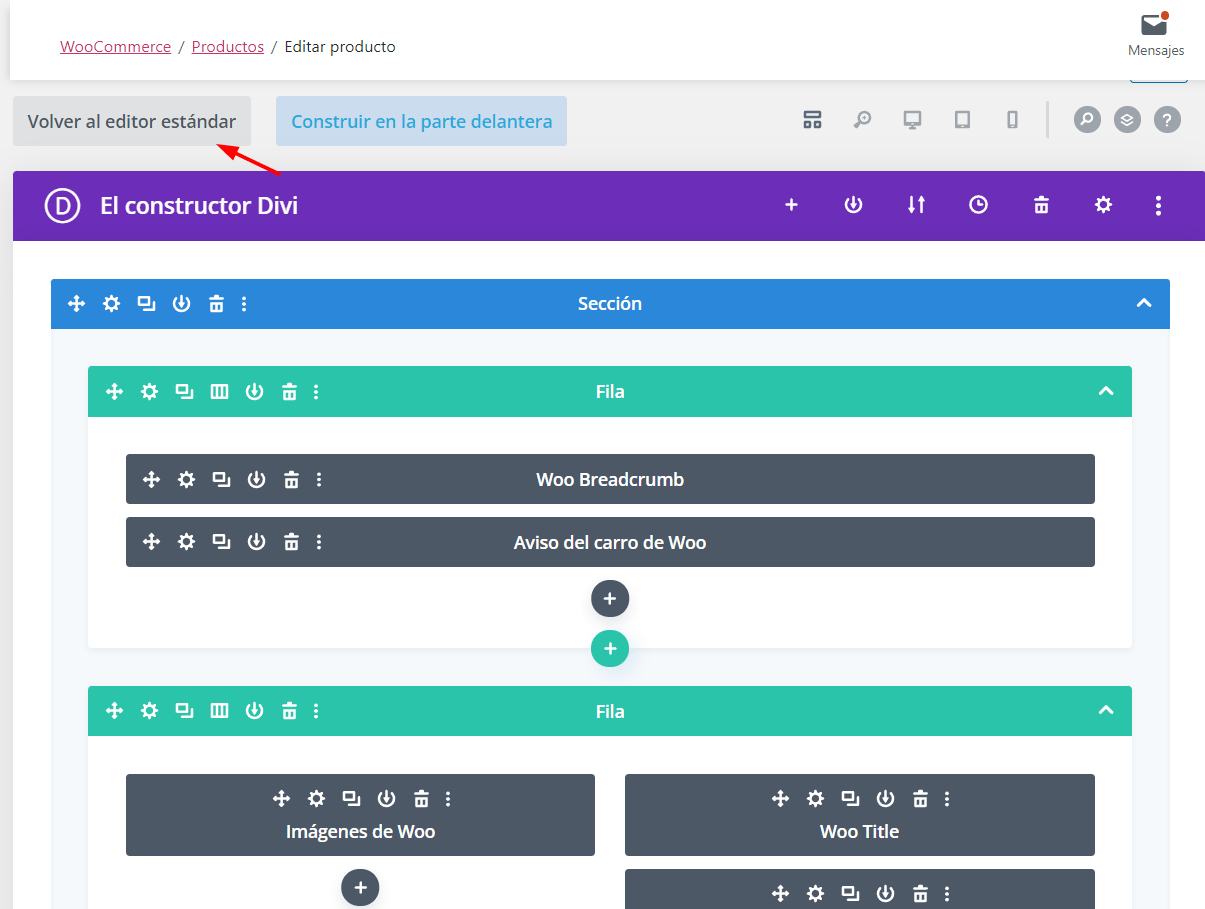Screen dimensions: 1205x909
Task: Open the Mensajes inbox icon
Action: tap(1155, 25)
